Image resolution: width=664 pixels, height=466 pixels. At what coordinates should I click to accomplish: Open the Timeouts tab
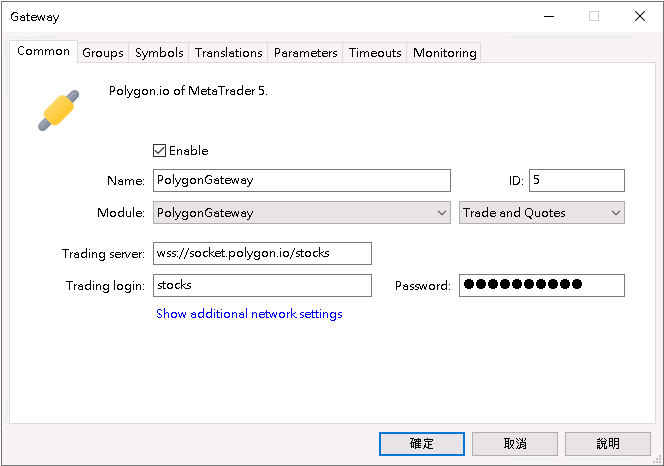coord(375,53)
